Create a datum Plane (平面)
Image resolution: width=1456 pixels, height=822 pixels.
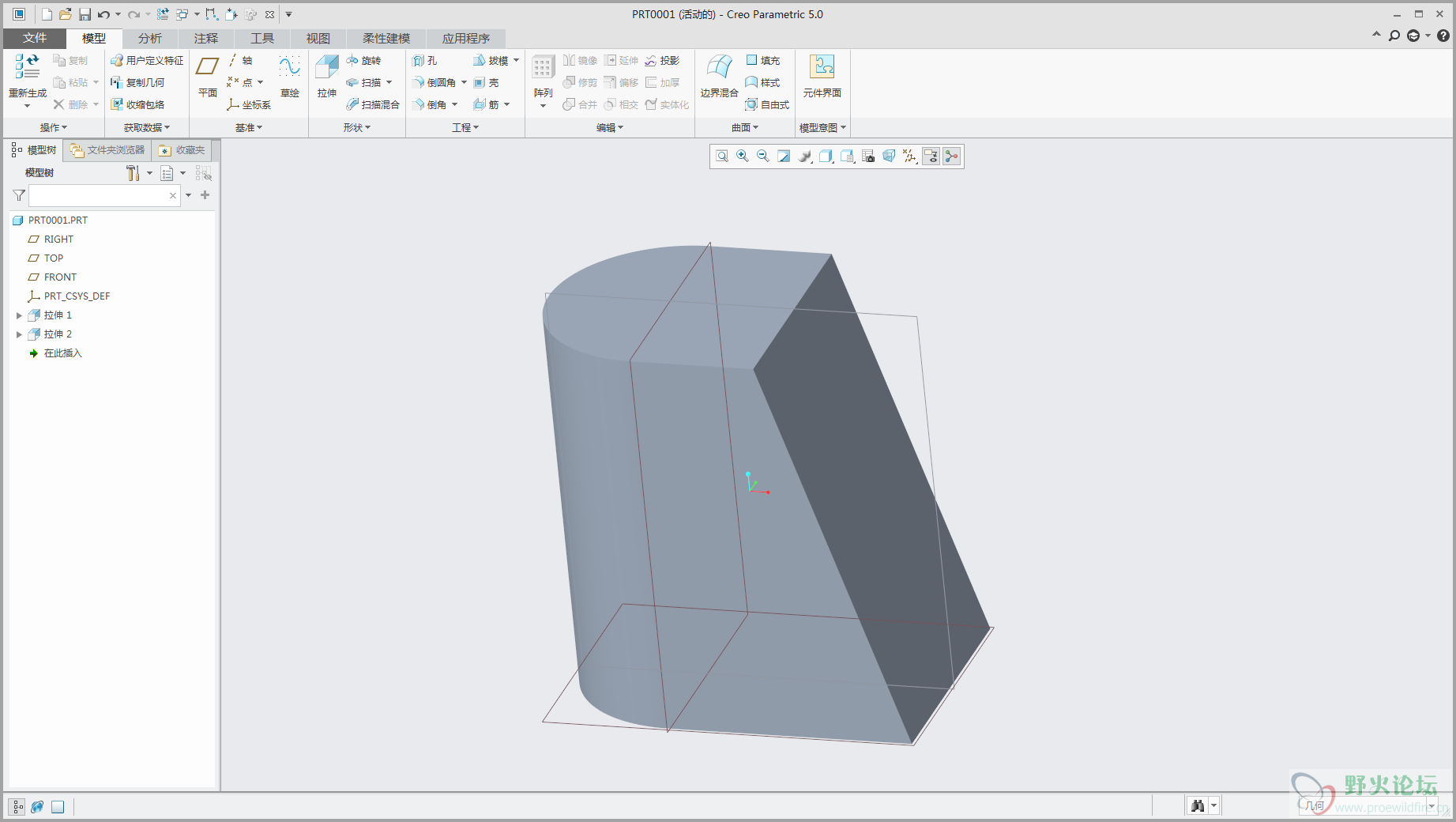(208, 76)
